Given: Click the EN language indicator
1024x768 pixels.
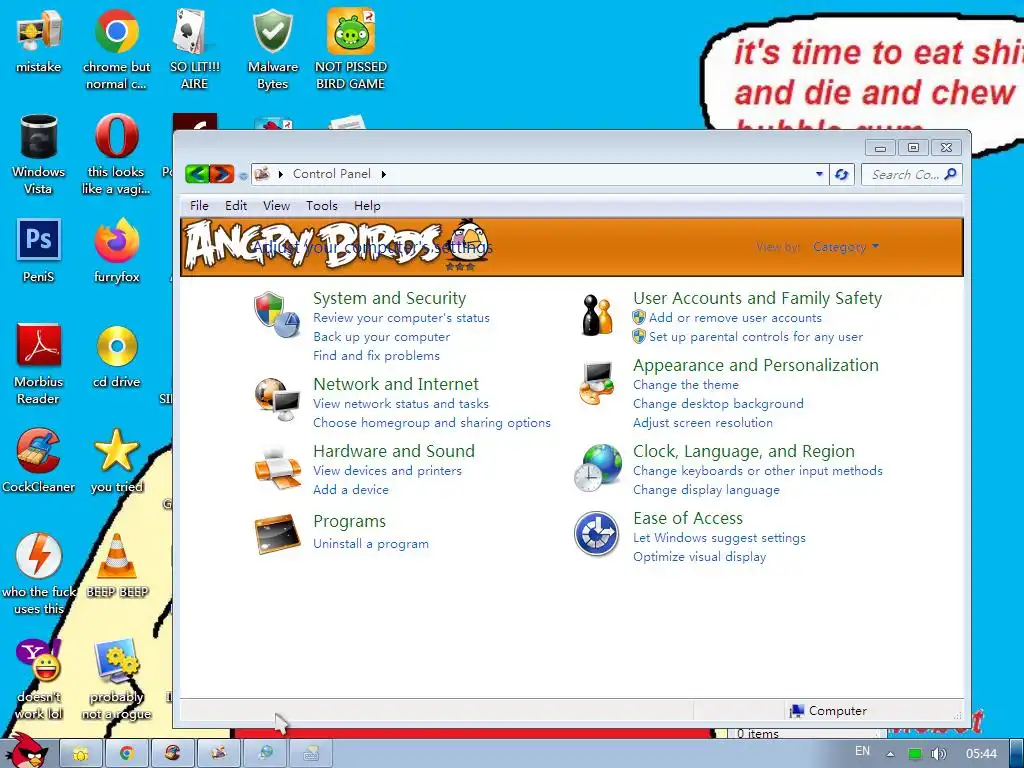Looking at the screenshot, I should [x=862, y=751].
